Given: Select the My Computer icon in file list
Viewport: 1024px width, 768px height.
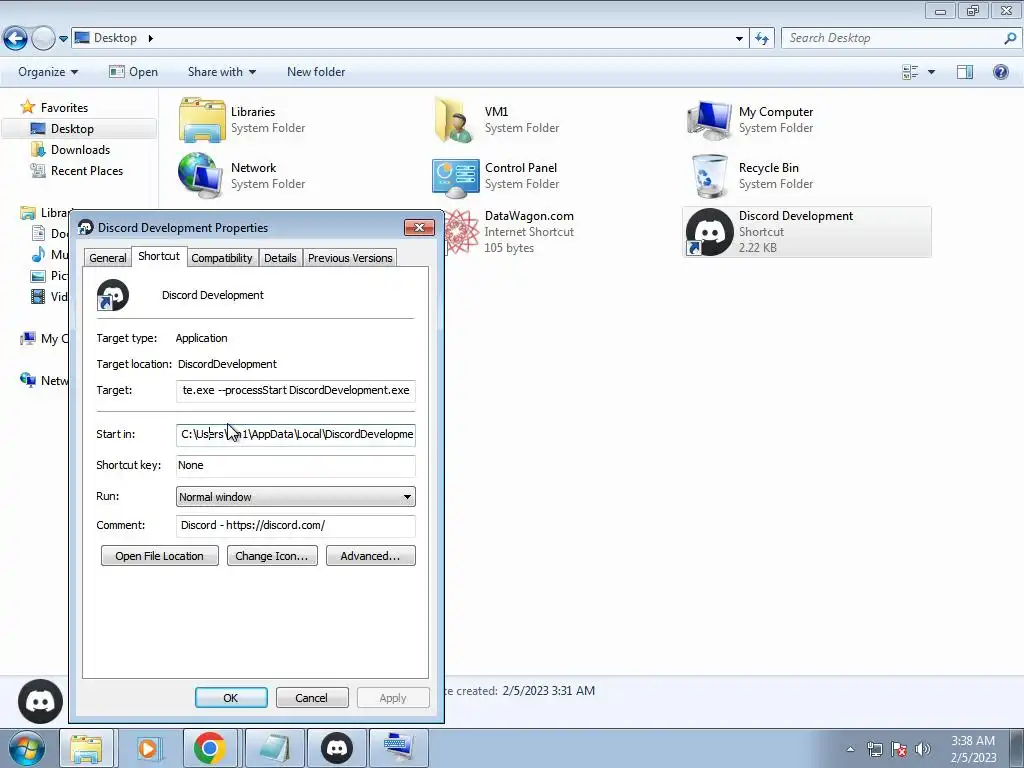Looking at the screenshot, I should pyautogui.click(x=709, y=120).
